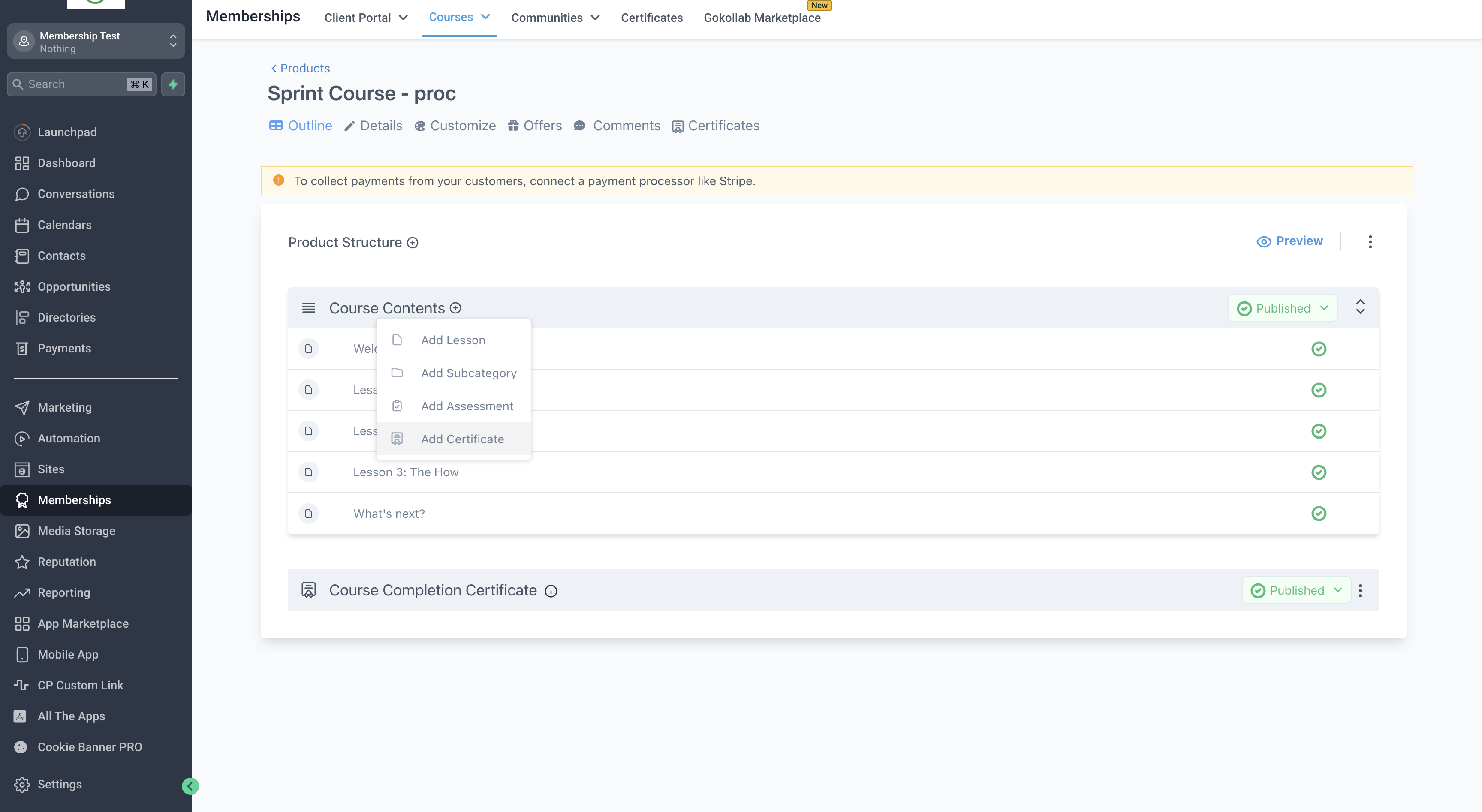Toggle published status of Lesson 3: The How
Viewport: 1482px width, 812px height.
(x=1319, y=472)
